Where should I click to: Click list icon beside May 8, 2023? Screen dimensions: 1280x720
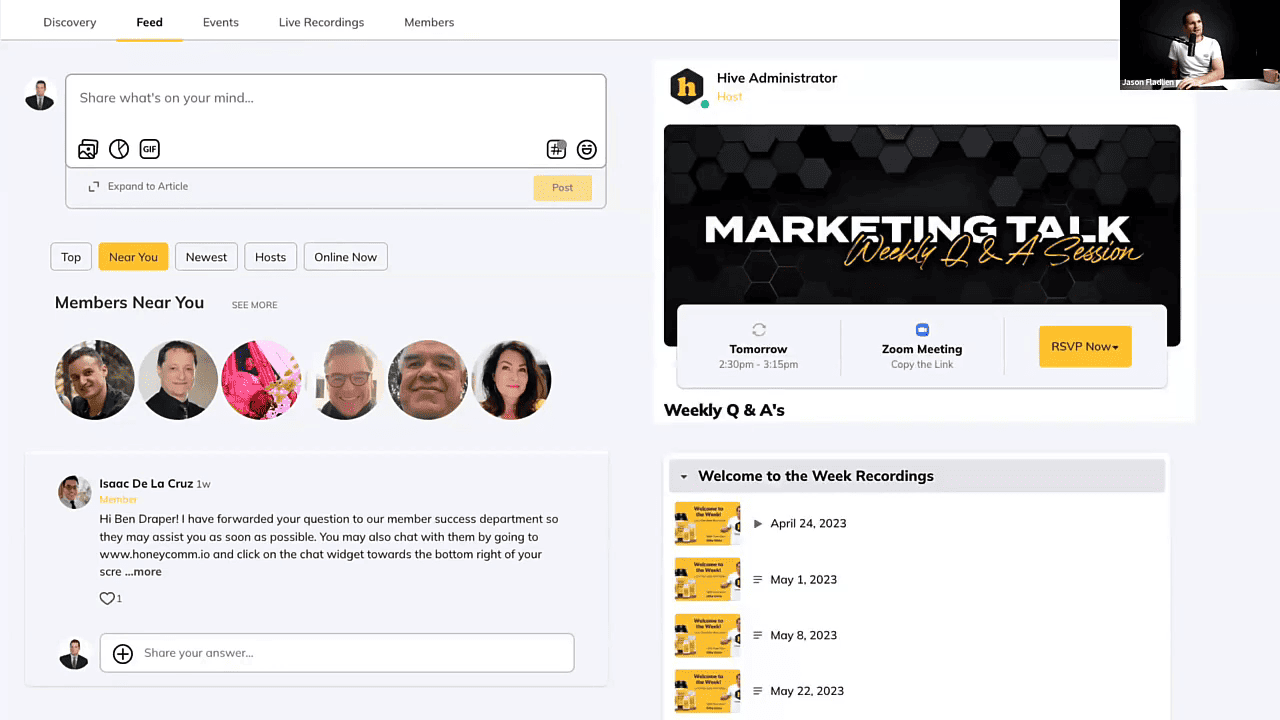click(758, 635)
